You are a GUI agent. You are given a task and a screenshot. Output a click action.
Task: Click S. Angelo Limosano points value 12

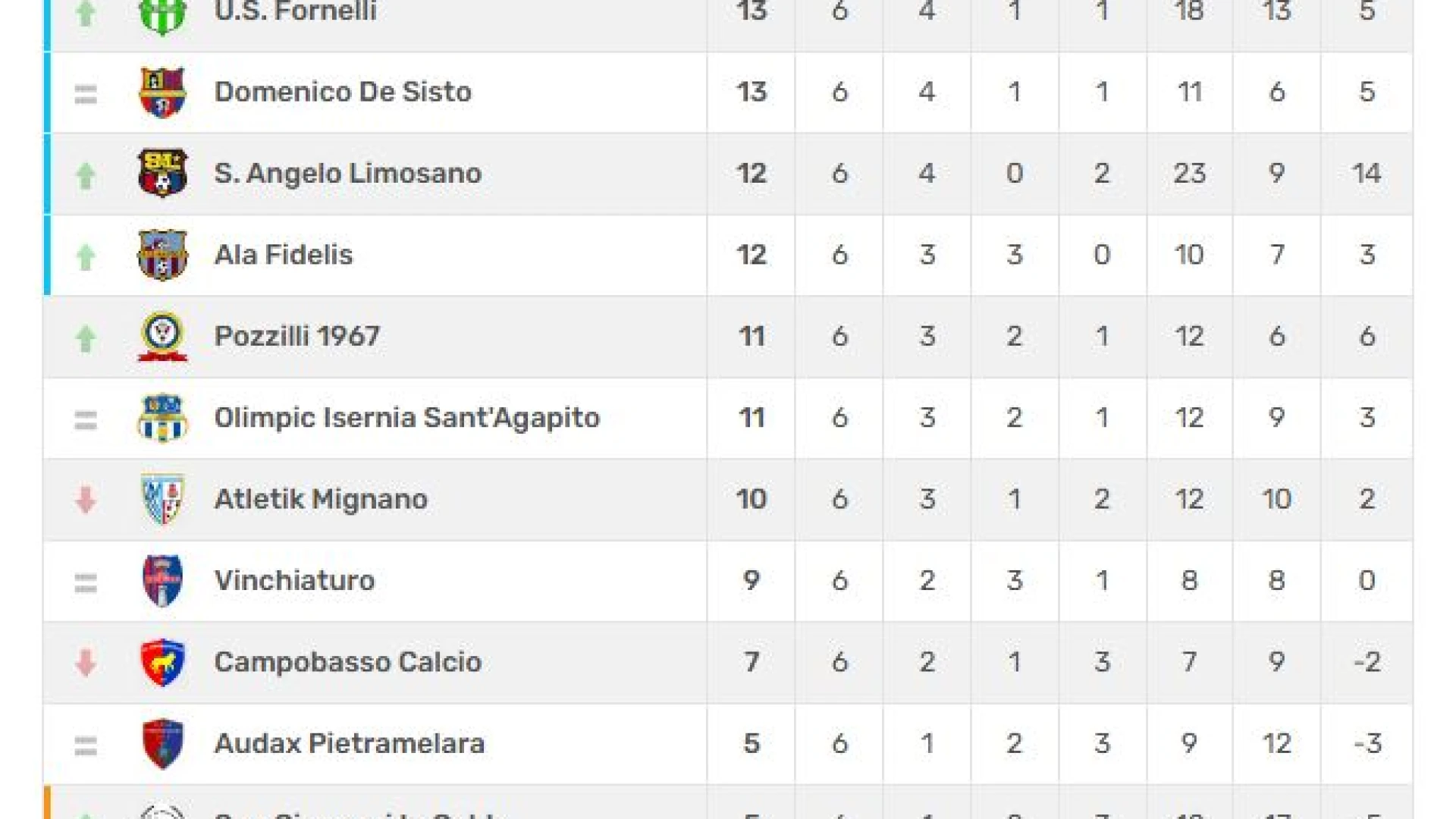(x=751, y=174)
